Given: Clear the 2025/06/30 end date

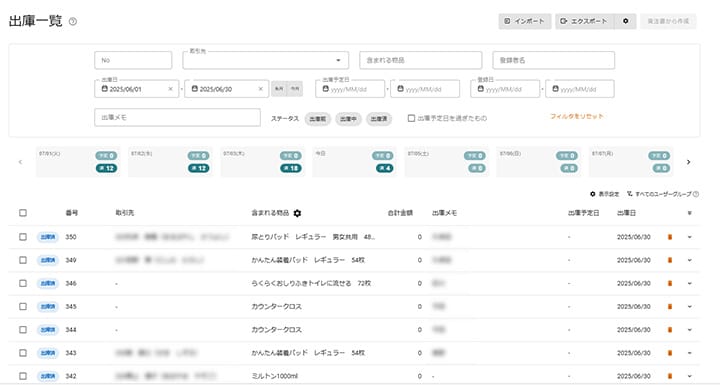Looking at the screenshot, I should point(260,89).
